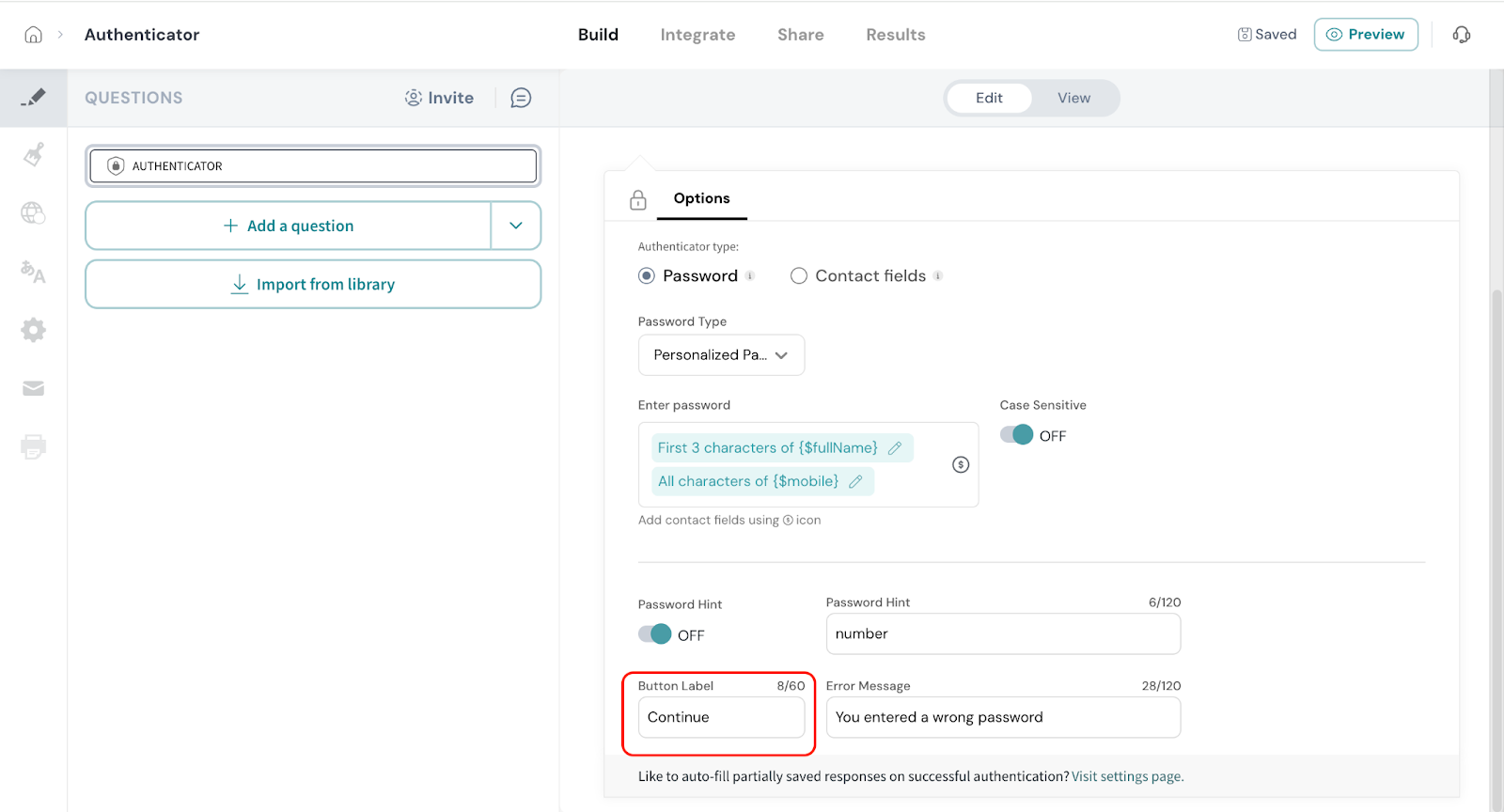Edit the fullName password chip pencil
1504x812 pixels.
click(895, 448)
